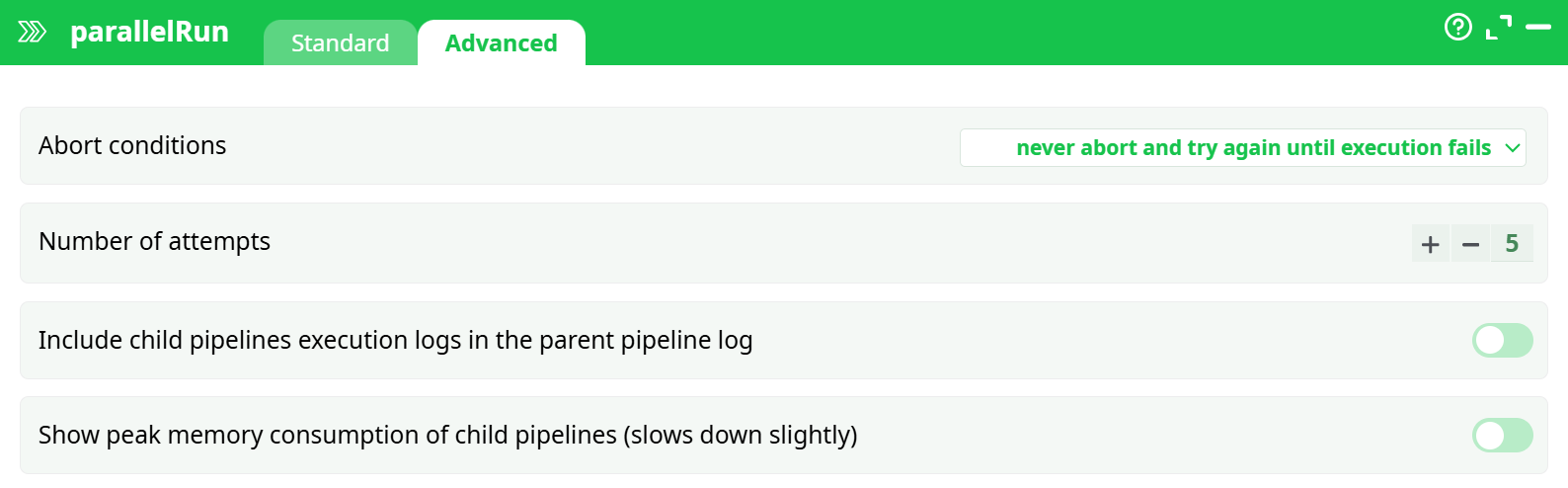This screenshot has width=1568, height=488.
Task: Click the triple-chevron icon beside parallelRun
Action: point(32,33)
